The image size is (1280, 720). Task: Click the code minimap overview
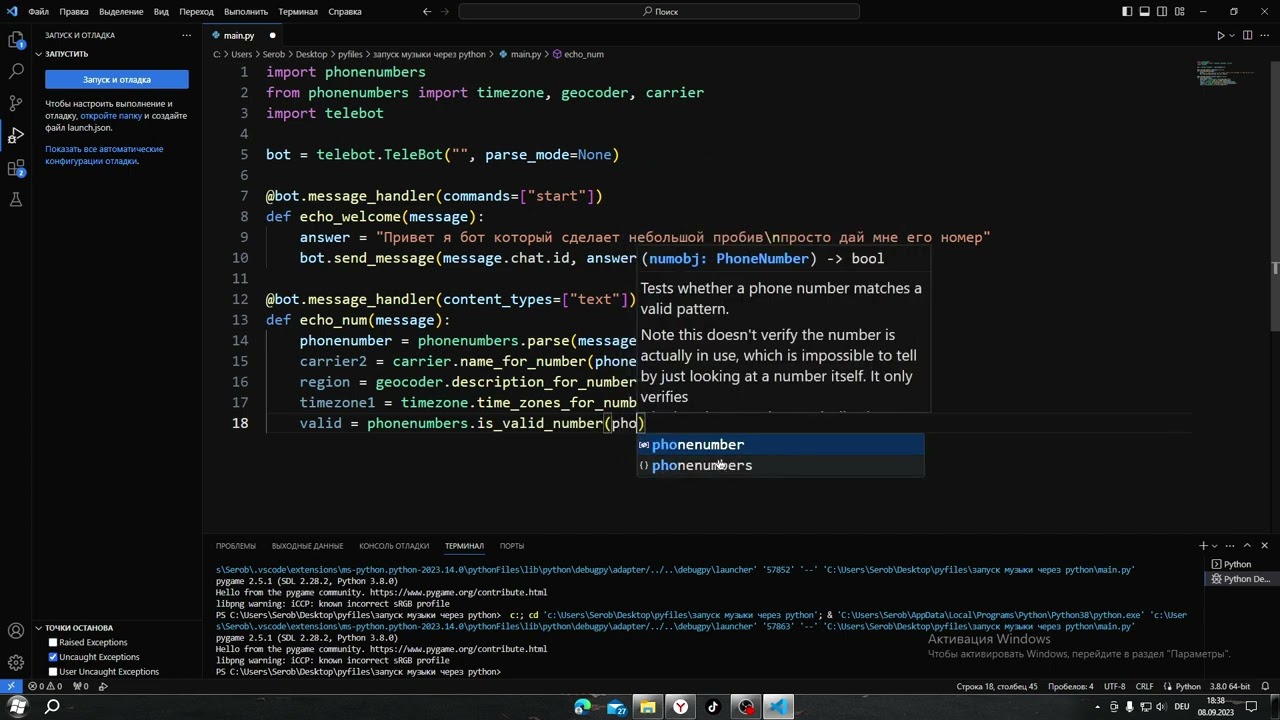[x=1228, y=76]
